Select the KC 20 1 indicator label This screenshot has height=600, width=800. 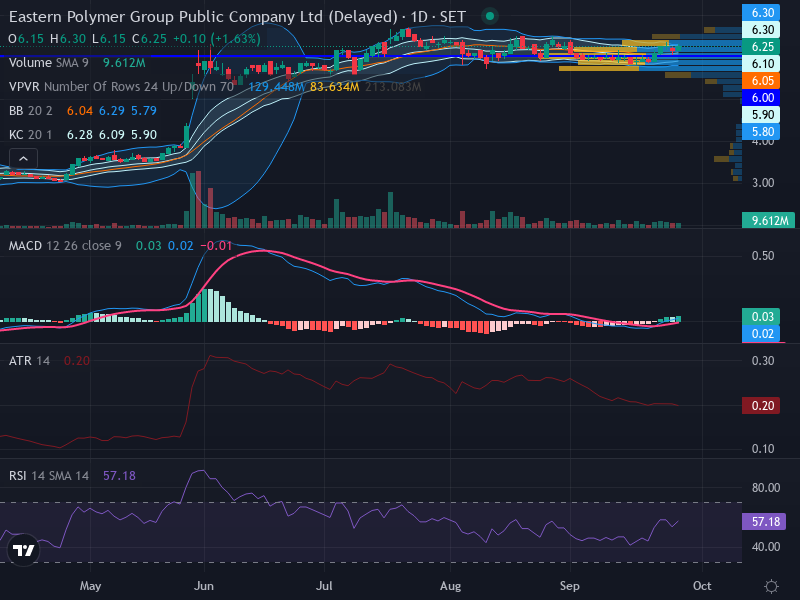31,135
